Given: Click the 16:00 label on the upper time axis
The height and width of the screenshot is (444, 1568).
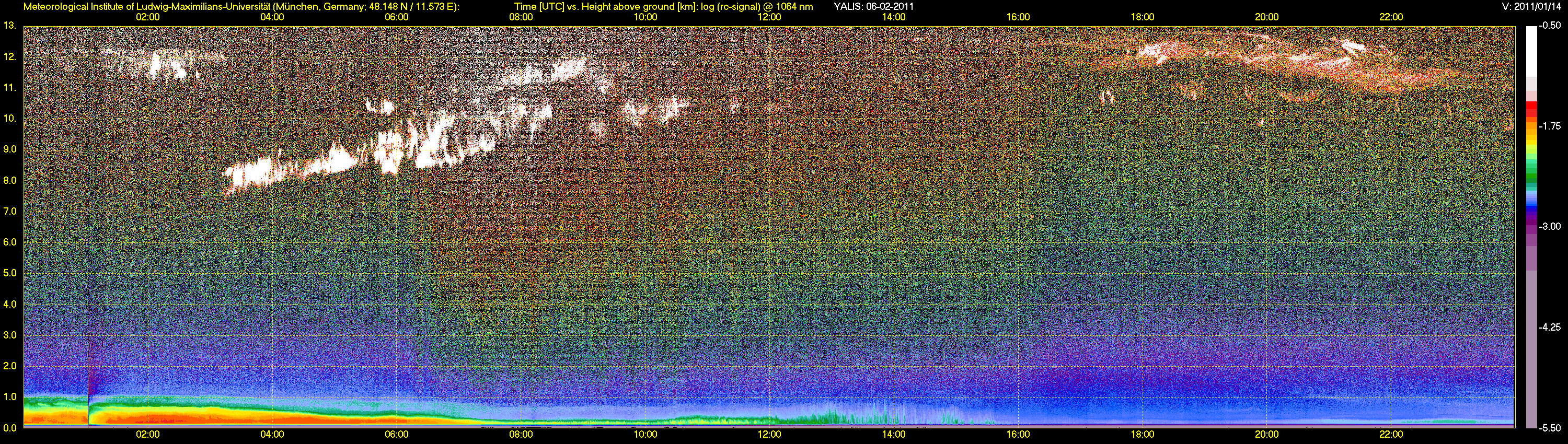Looking at the screenshot, I should tap(1018, 17).
